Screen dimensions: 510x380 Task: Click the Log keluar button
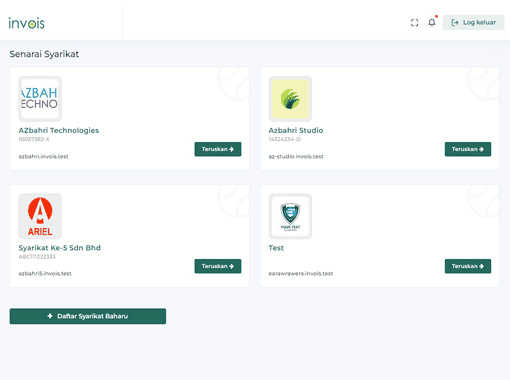pos(473,23)
